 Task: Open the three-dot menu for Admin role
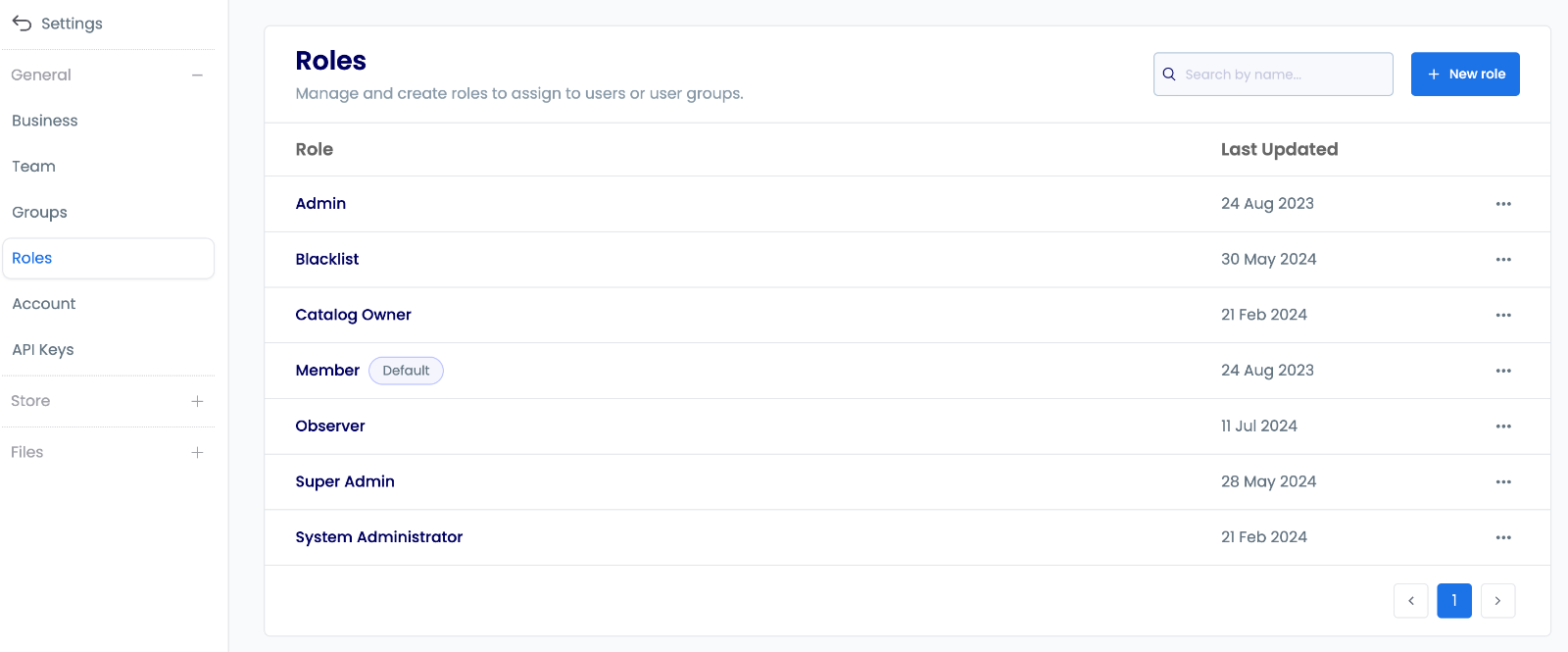coord(1503,204)
